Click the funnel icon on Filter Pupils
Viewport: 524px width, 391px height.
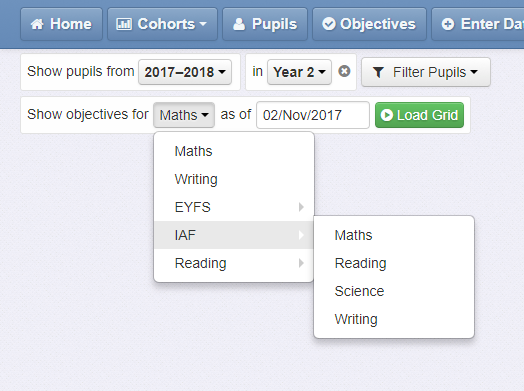[378, 72]
